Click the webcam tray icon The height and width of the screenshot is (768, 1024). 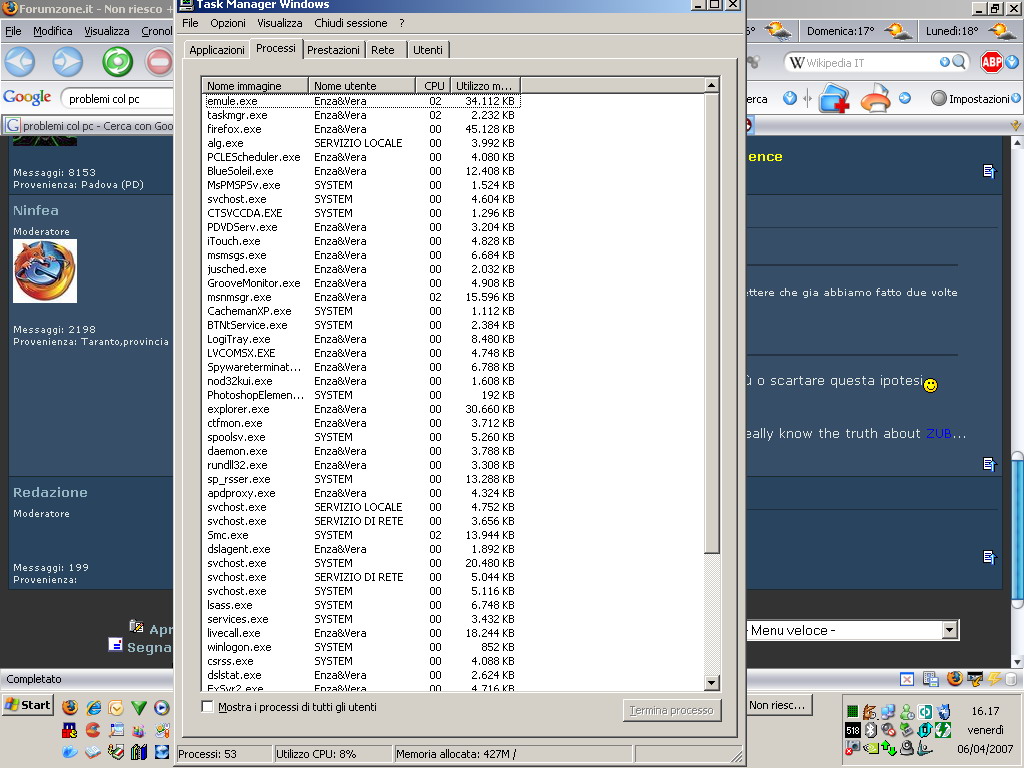[x=907, y=748]
